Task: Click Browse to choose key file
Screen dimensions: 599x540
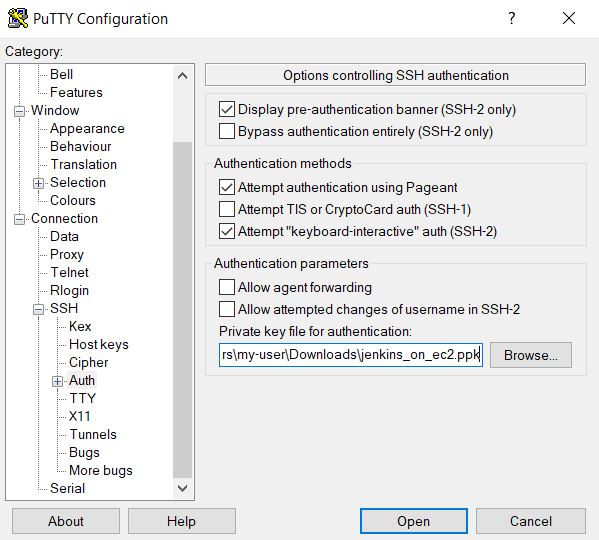Action: pos(531,355)
